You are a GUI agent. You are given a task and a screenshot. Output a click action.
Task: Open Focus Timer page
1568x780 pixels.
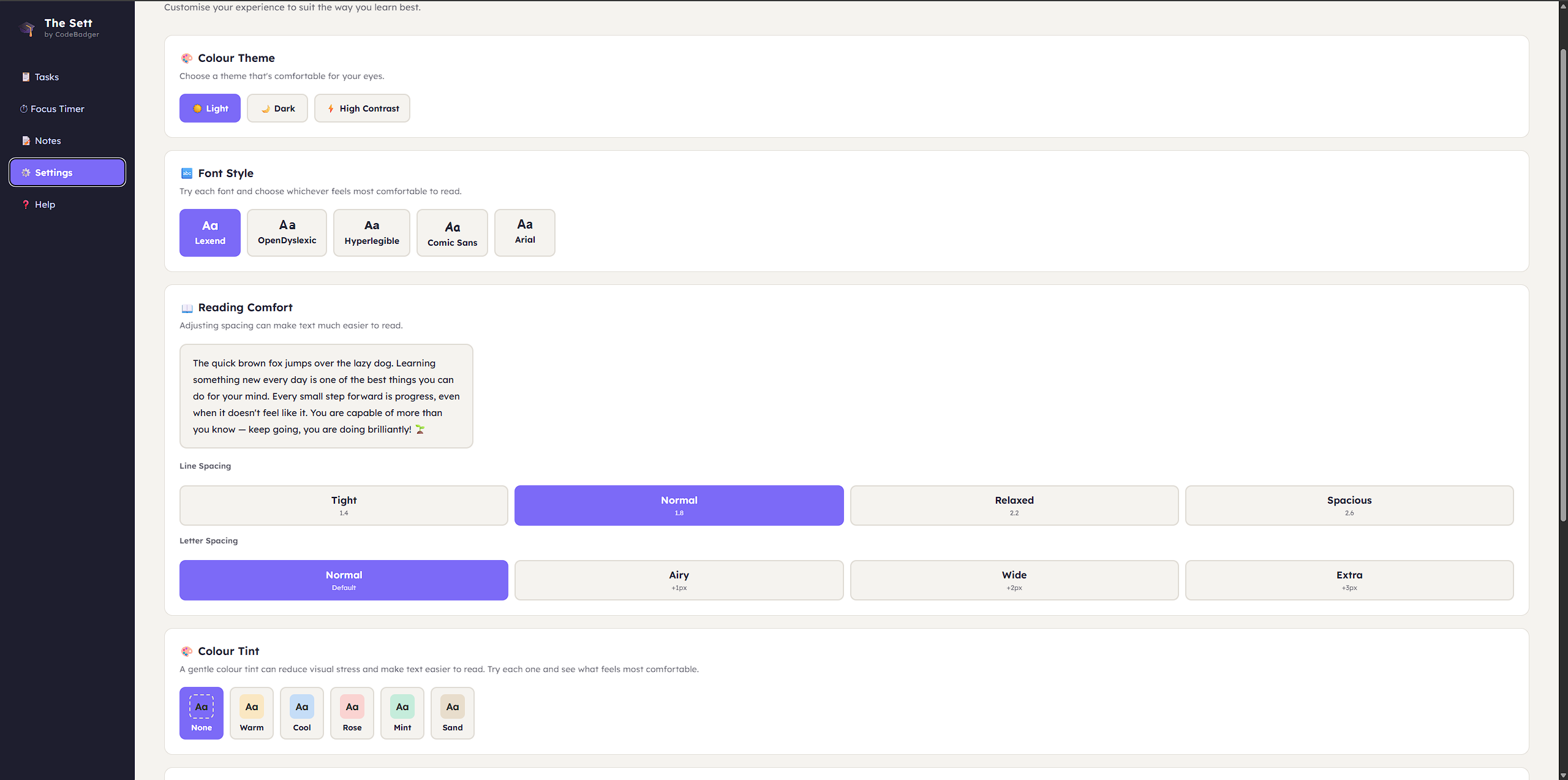pos(67,109)
